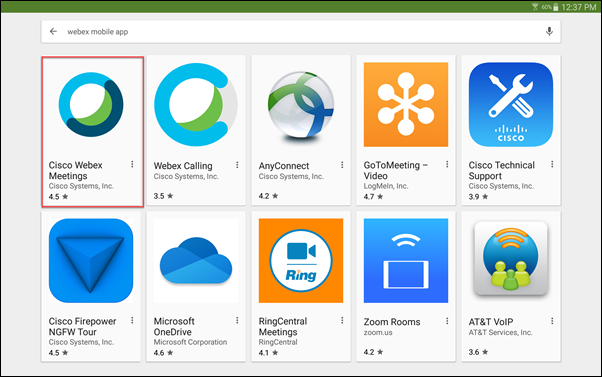This screenshot has width=602, height=377.
Task: Click AT&T Services, Inc. developer name
Action: click(x=500, y=332)
